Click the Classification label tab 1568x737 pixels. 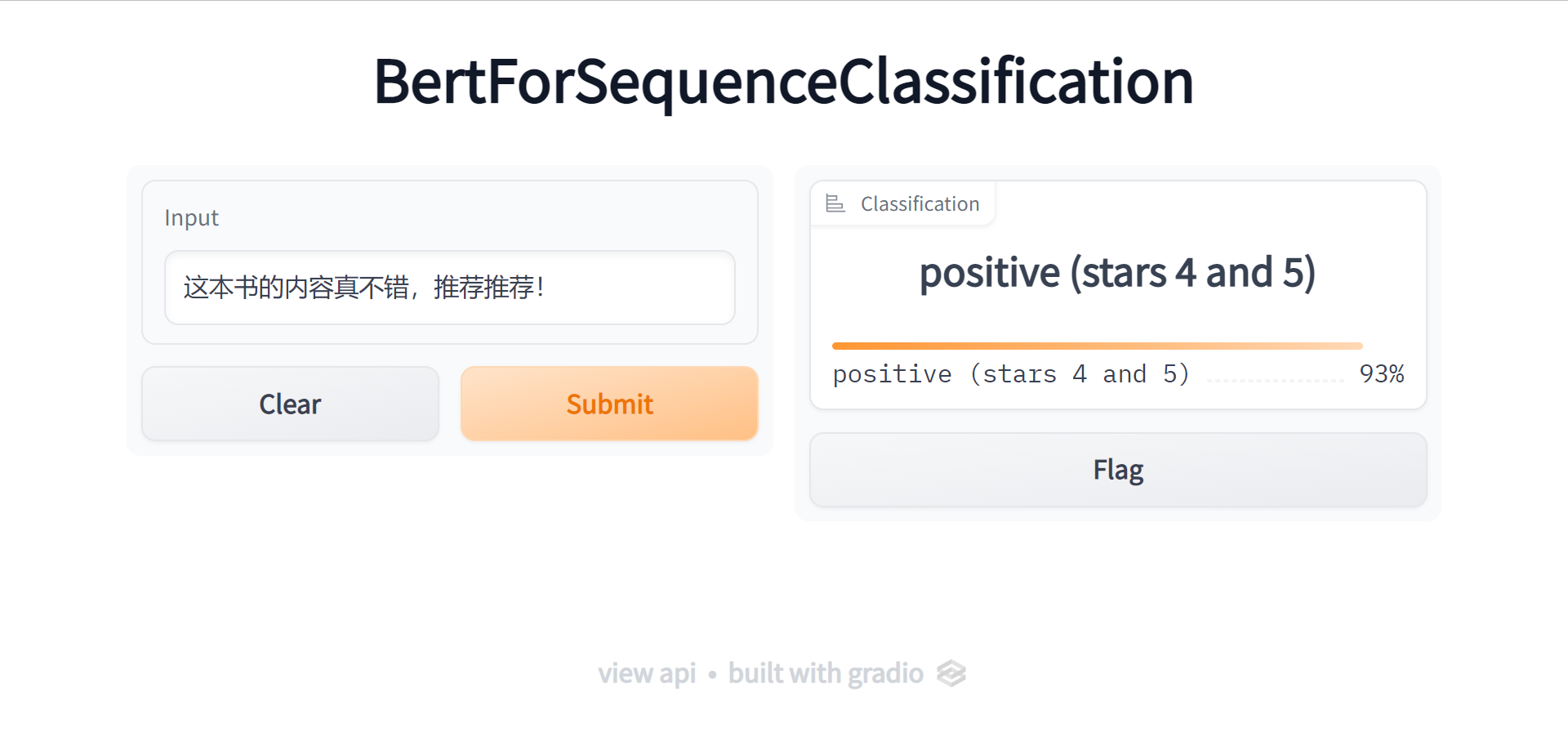coord(902,203)
